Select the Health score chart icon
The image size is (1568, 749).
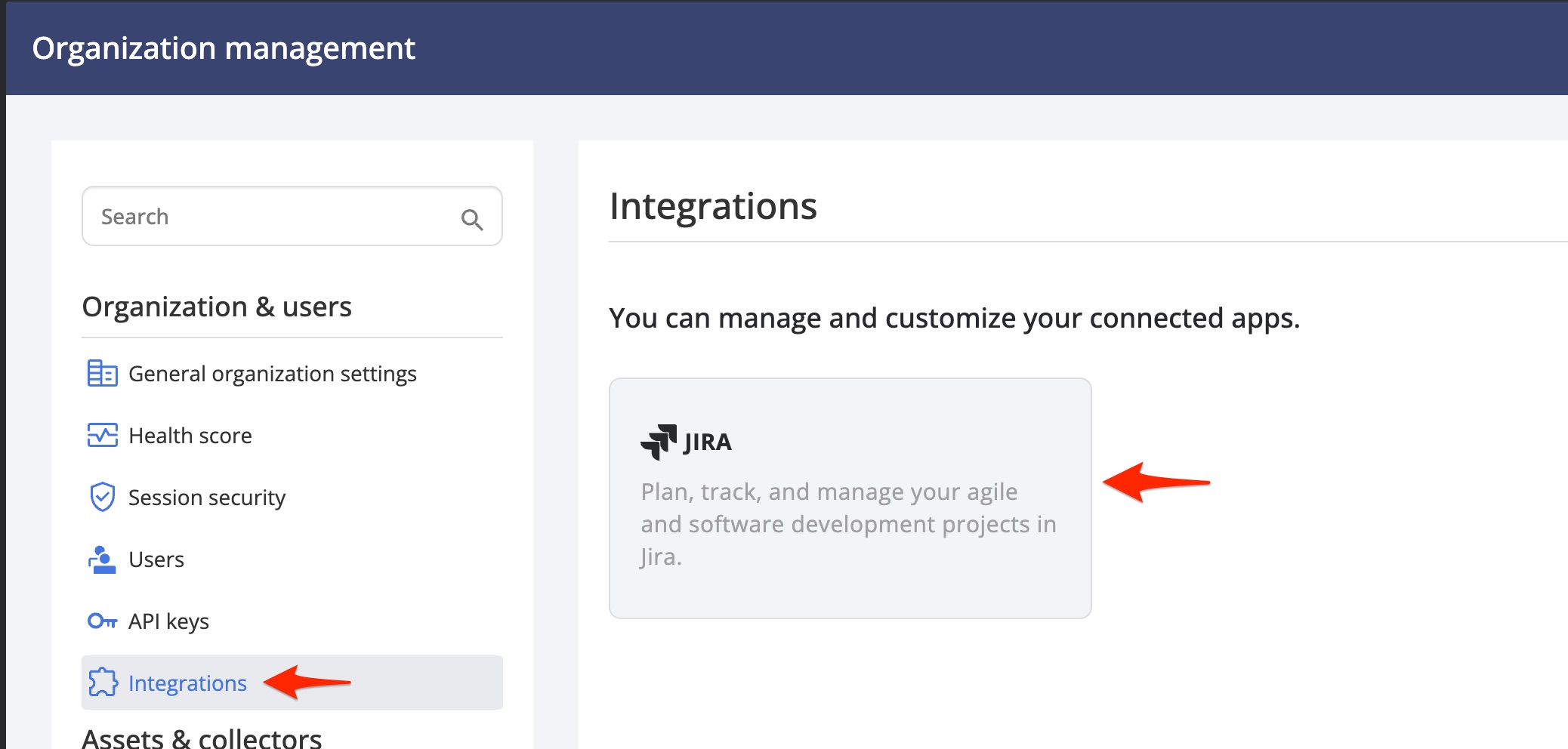coord(104,435)
